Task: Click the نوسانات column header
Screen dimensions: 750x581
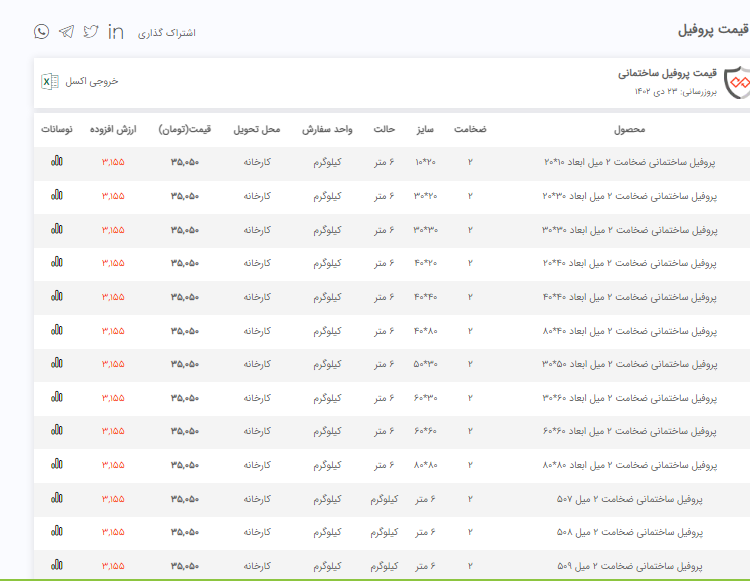Action: (56, 129)
